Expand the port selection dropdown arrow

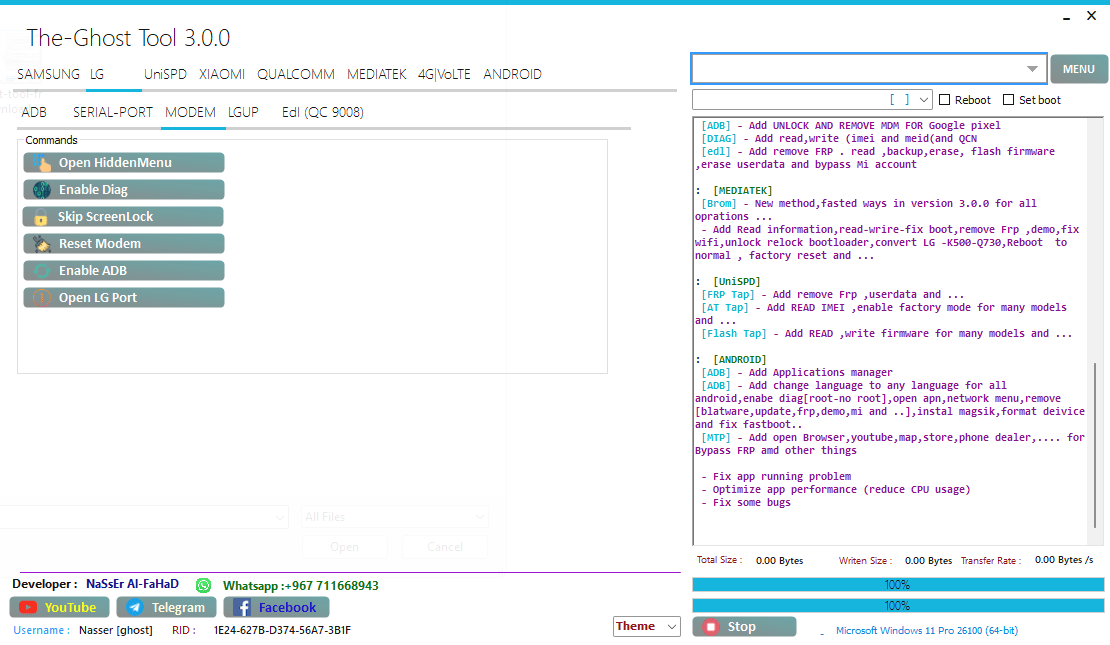[923, 100]
